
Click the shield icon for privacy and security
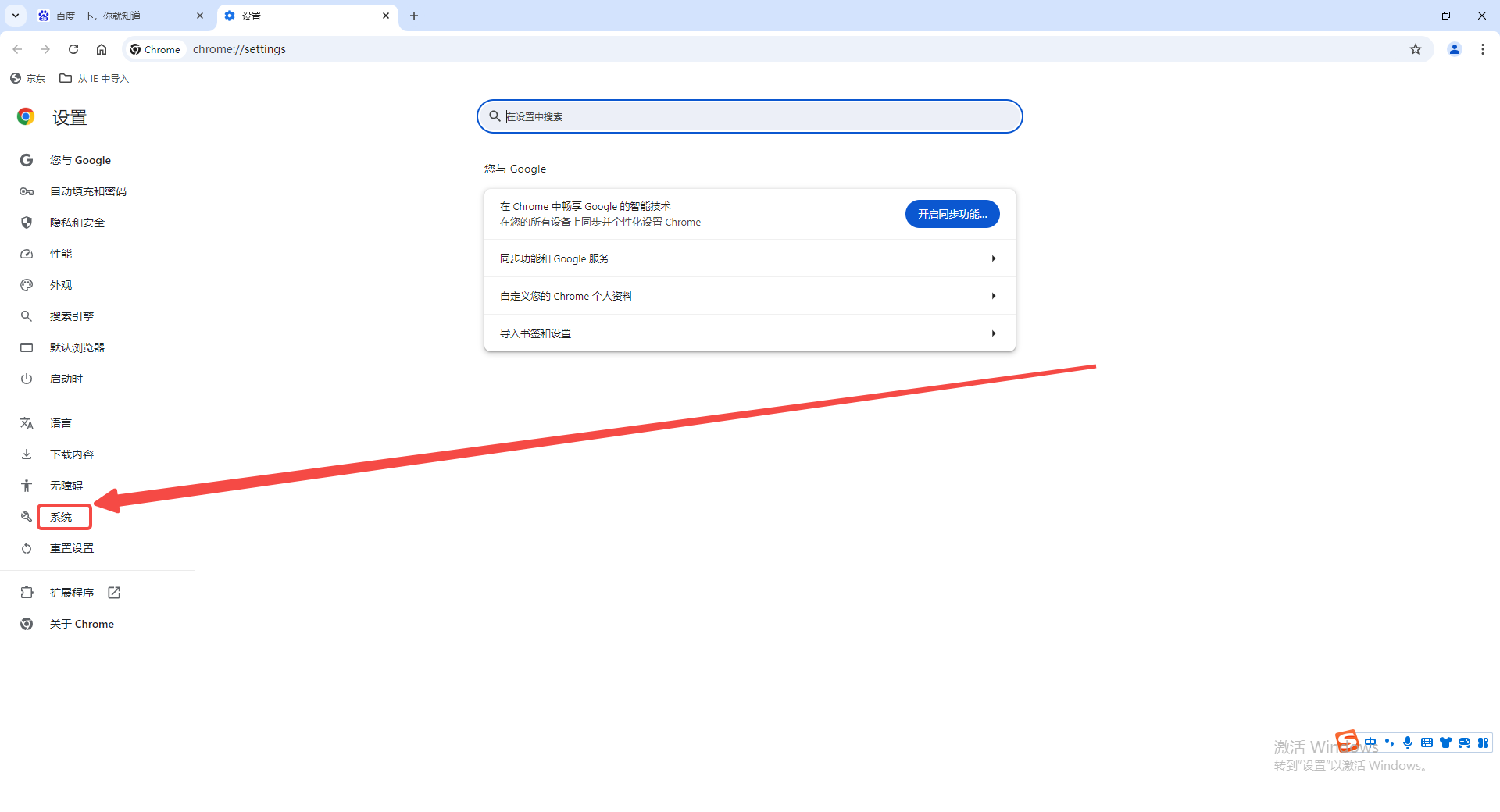pyautogui.click(x=27, y=223)
